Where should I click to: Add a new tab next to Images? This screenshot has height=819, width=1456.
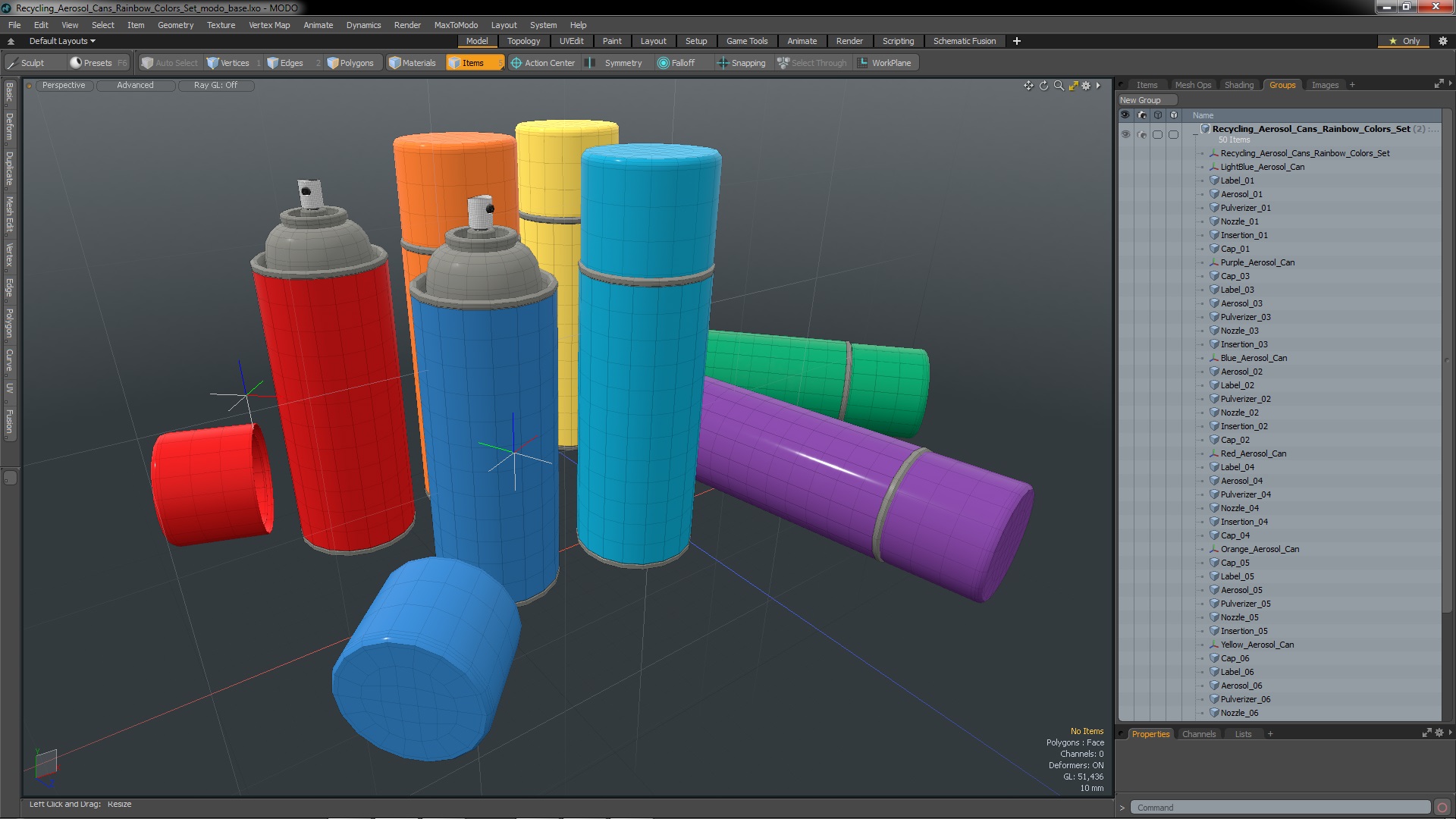click(x=1352, y=85)
